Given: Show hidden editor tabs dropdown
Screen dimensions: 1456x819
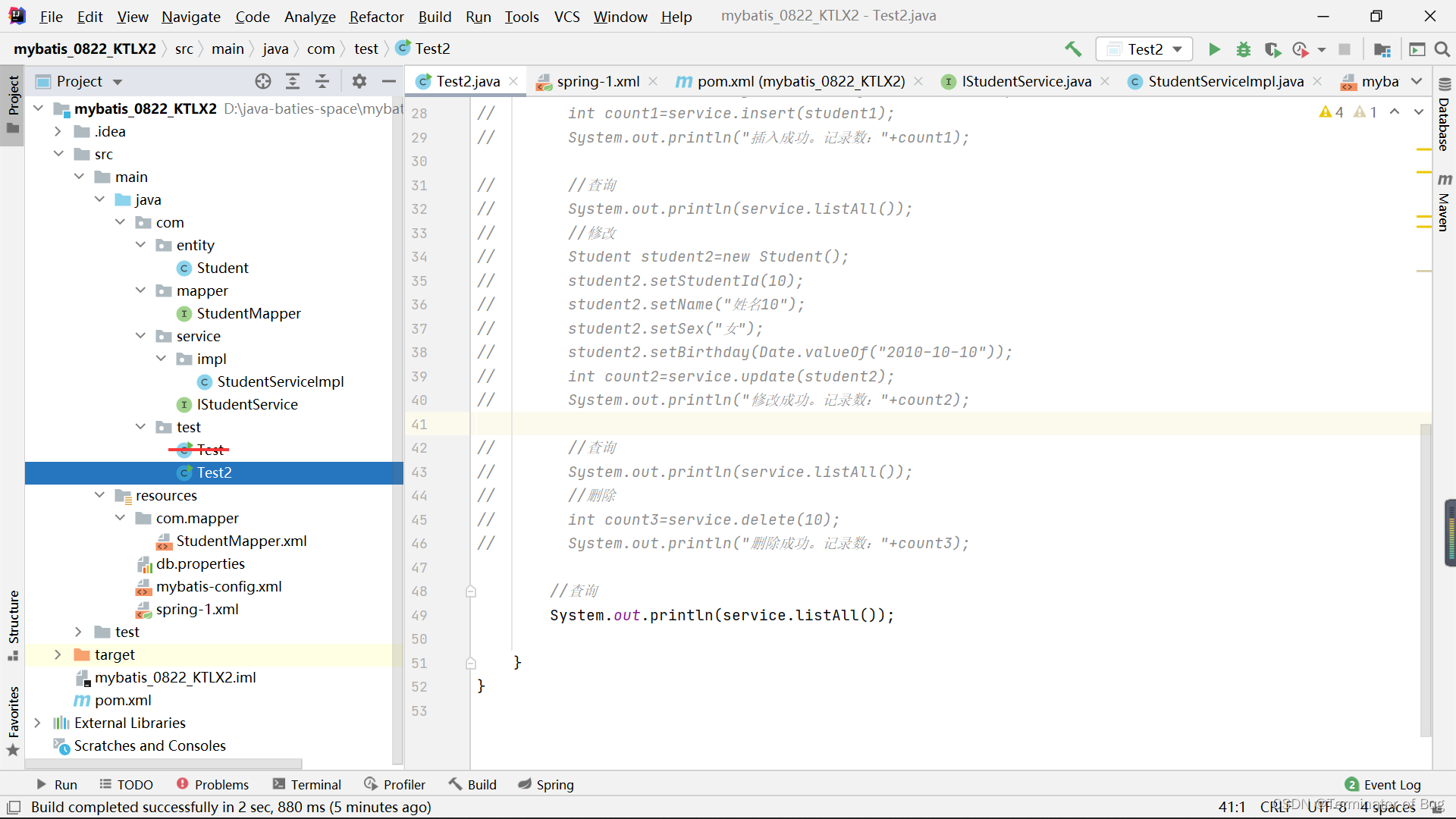Looking at the screenshot, I should (1417, 81).
